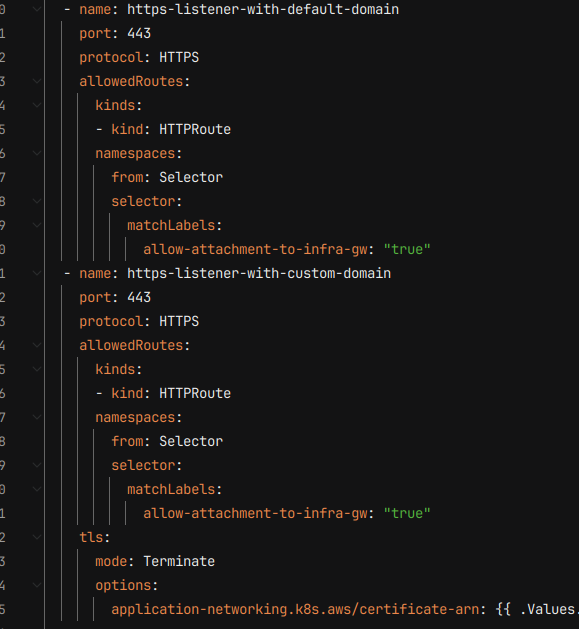Collapse selector fold arrow in default-domain listener
This screenshot has width=579, height=629.
(37, 201)
